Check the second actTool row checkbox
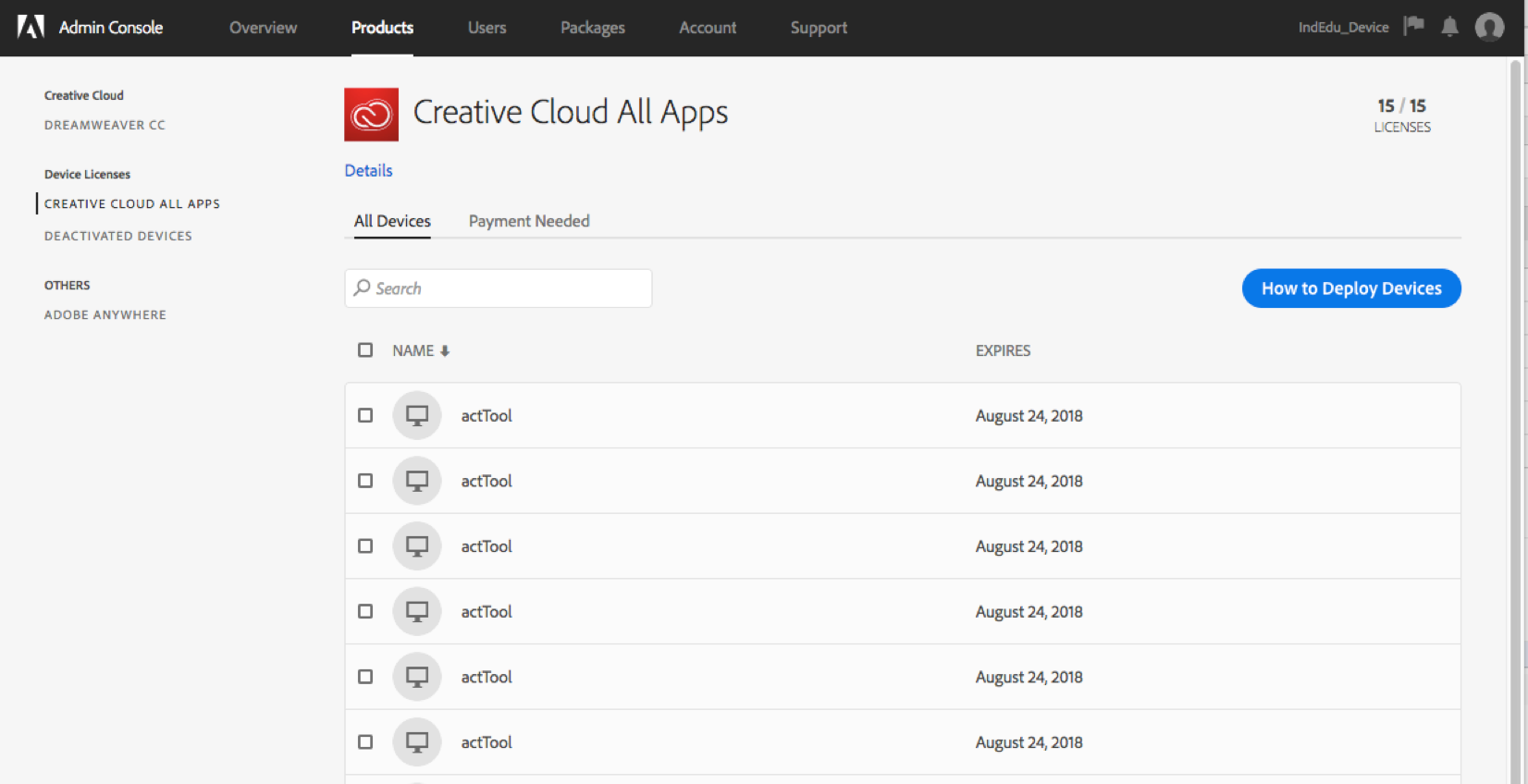 pos(365,481)
